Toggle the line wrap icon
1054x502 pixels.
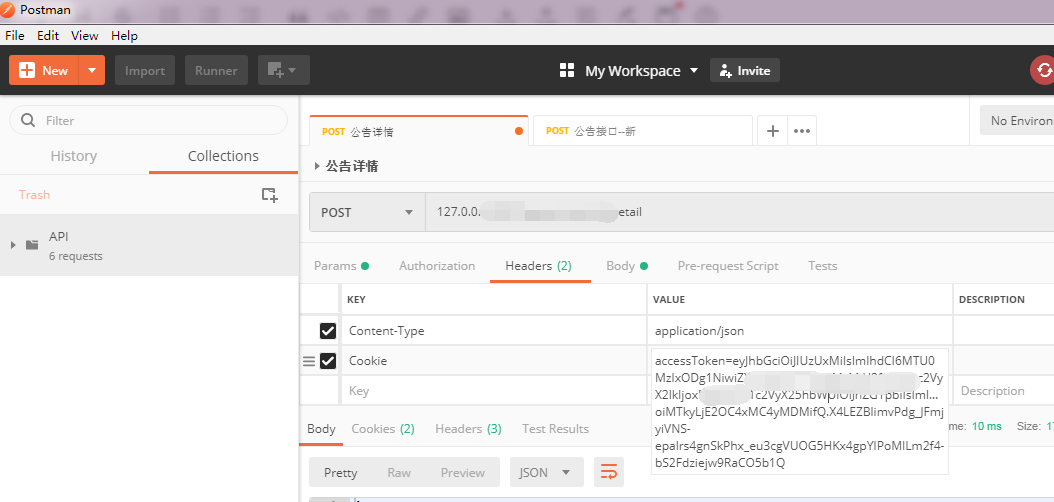coord(609,472)
